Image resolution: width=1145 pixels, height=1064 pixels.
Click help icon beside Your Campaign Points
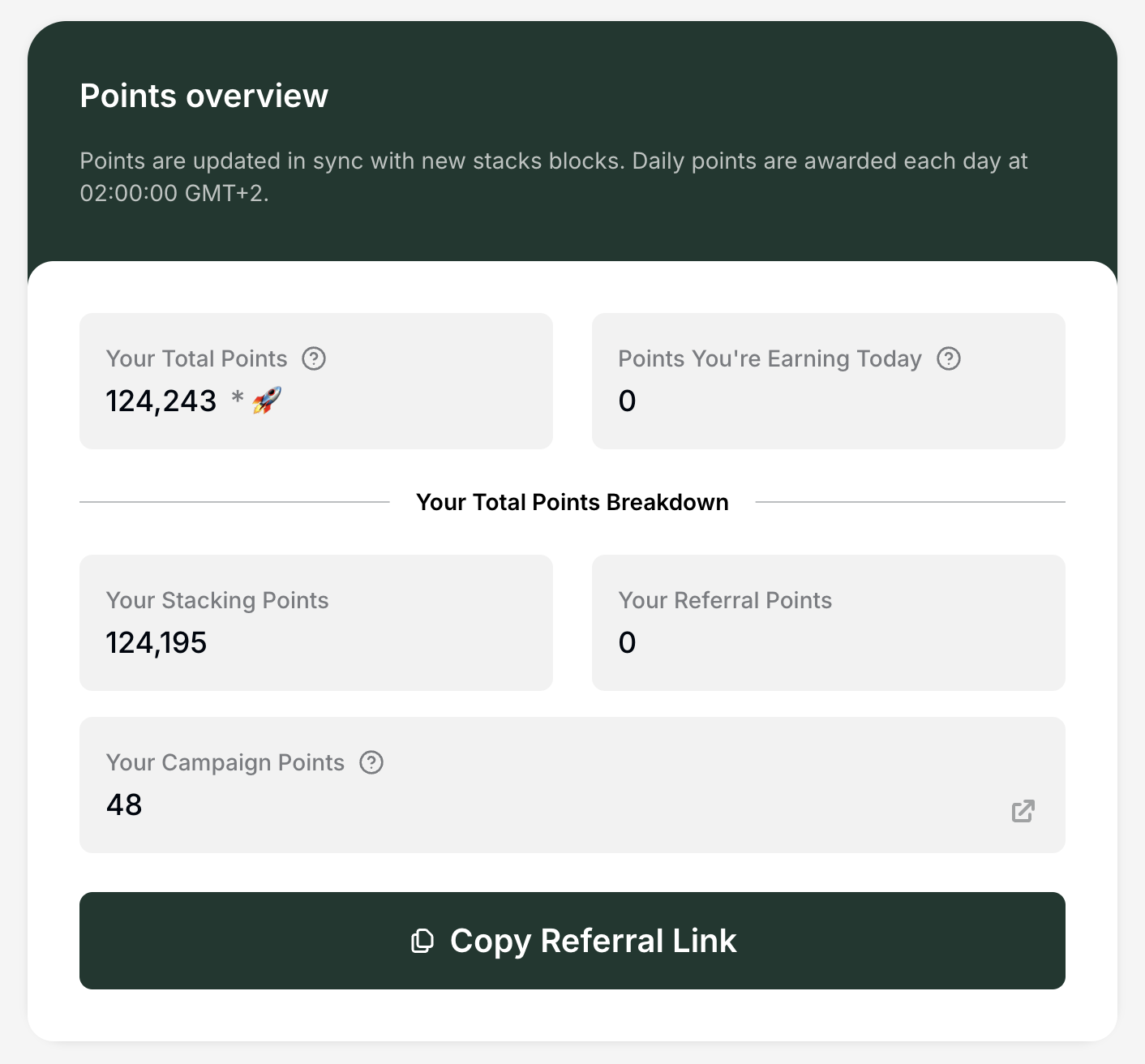[371, 762]
